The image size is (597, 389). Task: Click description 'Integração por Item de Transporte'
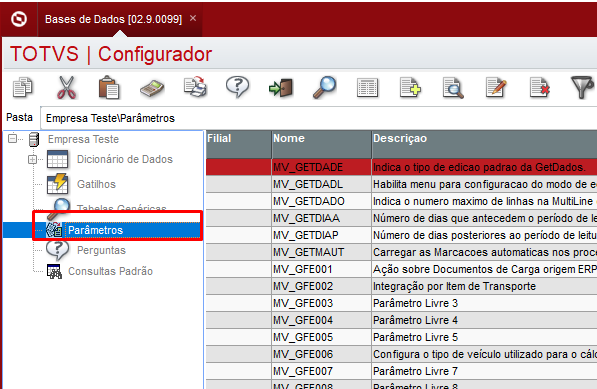point(455,286)
